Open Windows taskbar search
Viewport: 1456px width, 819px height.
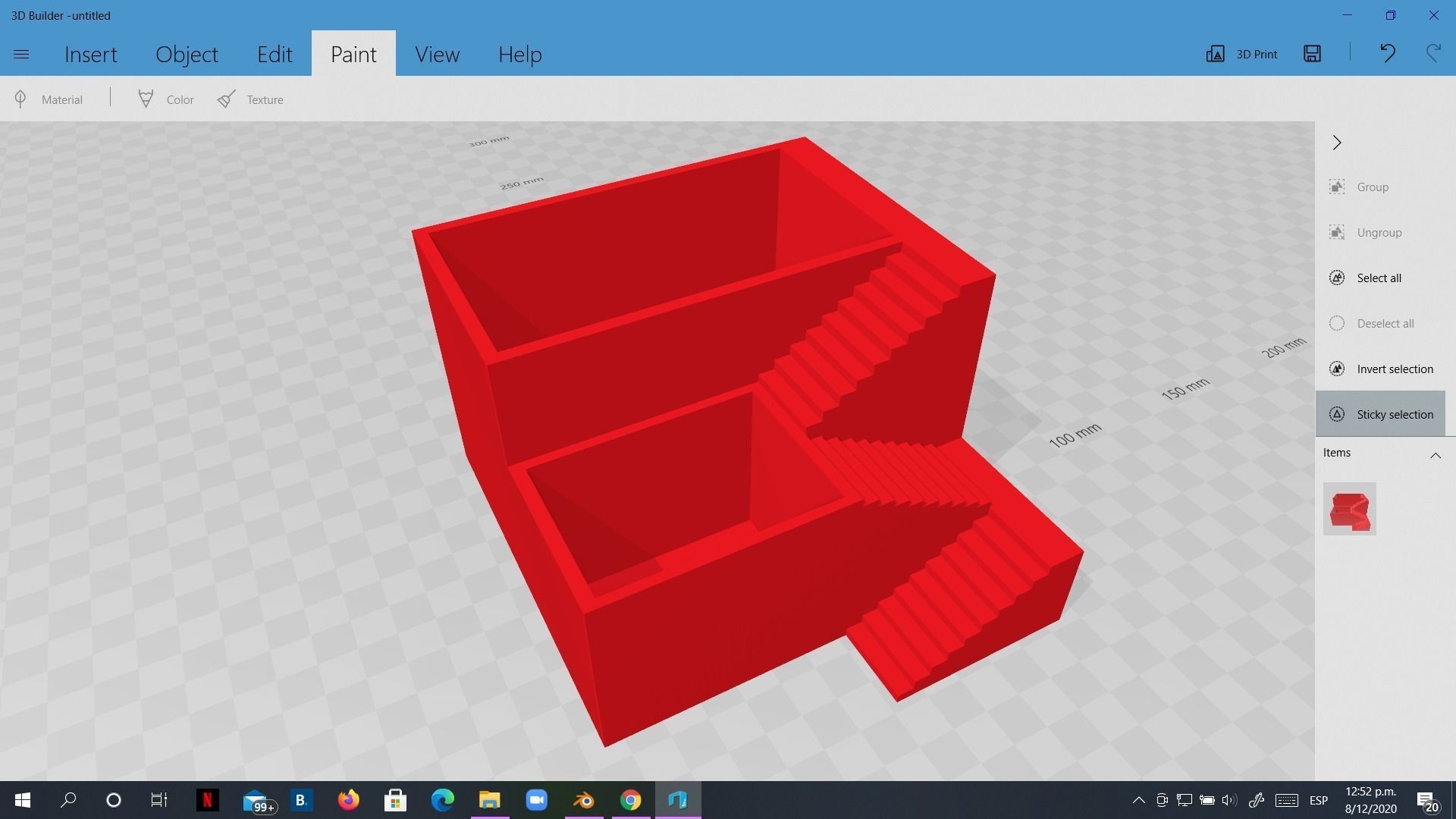(x=68, y=800)
